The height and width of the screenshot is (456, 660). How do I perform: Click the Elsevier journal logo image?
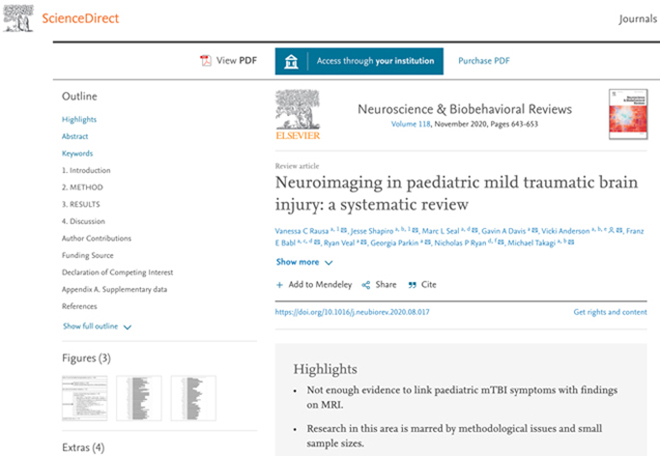pyautogui.click(x=298, y=115)
